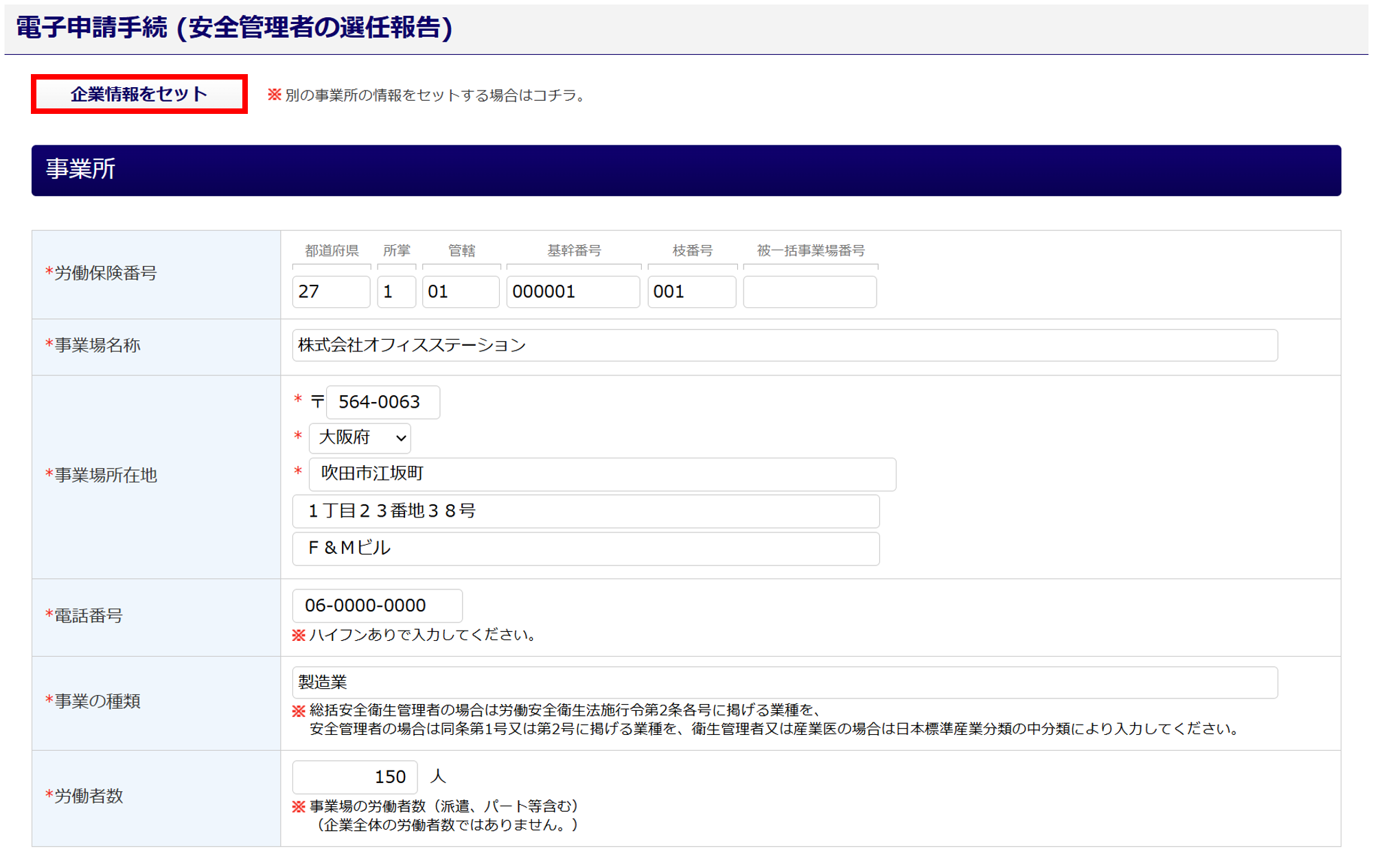
Task: Click the 基幹番号 field containing 000001
Action: pos(573,292)
